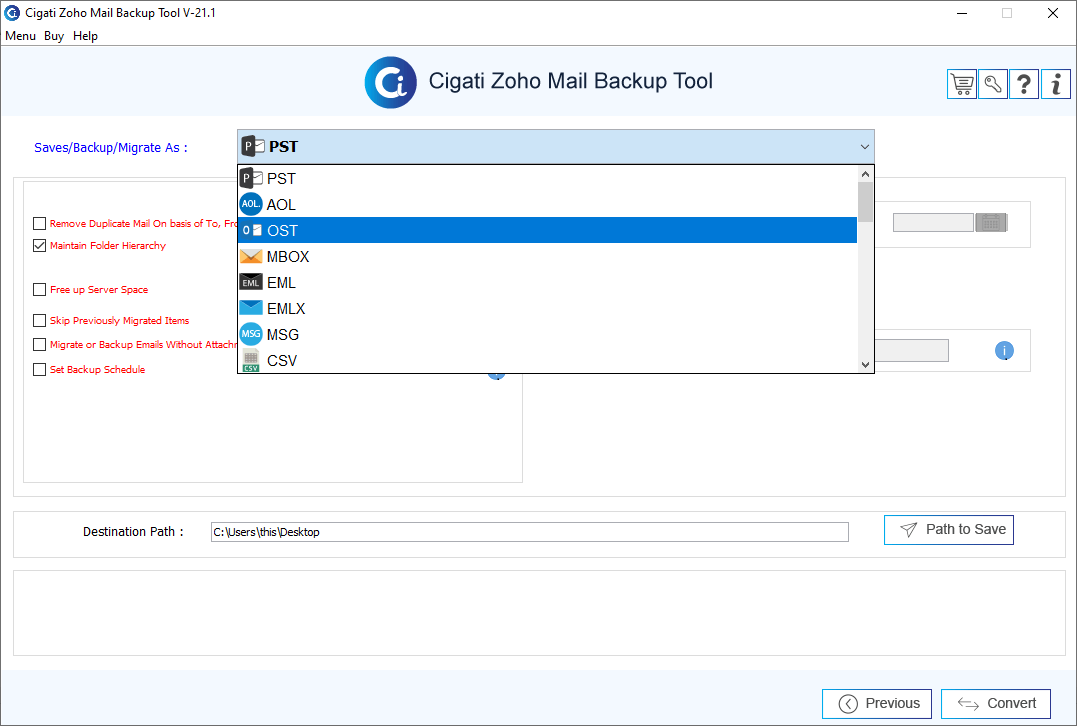Click the application icon in title bar

(x=12, y=13)
